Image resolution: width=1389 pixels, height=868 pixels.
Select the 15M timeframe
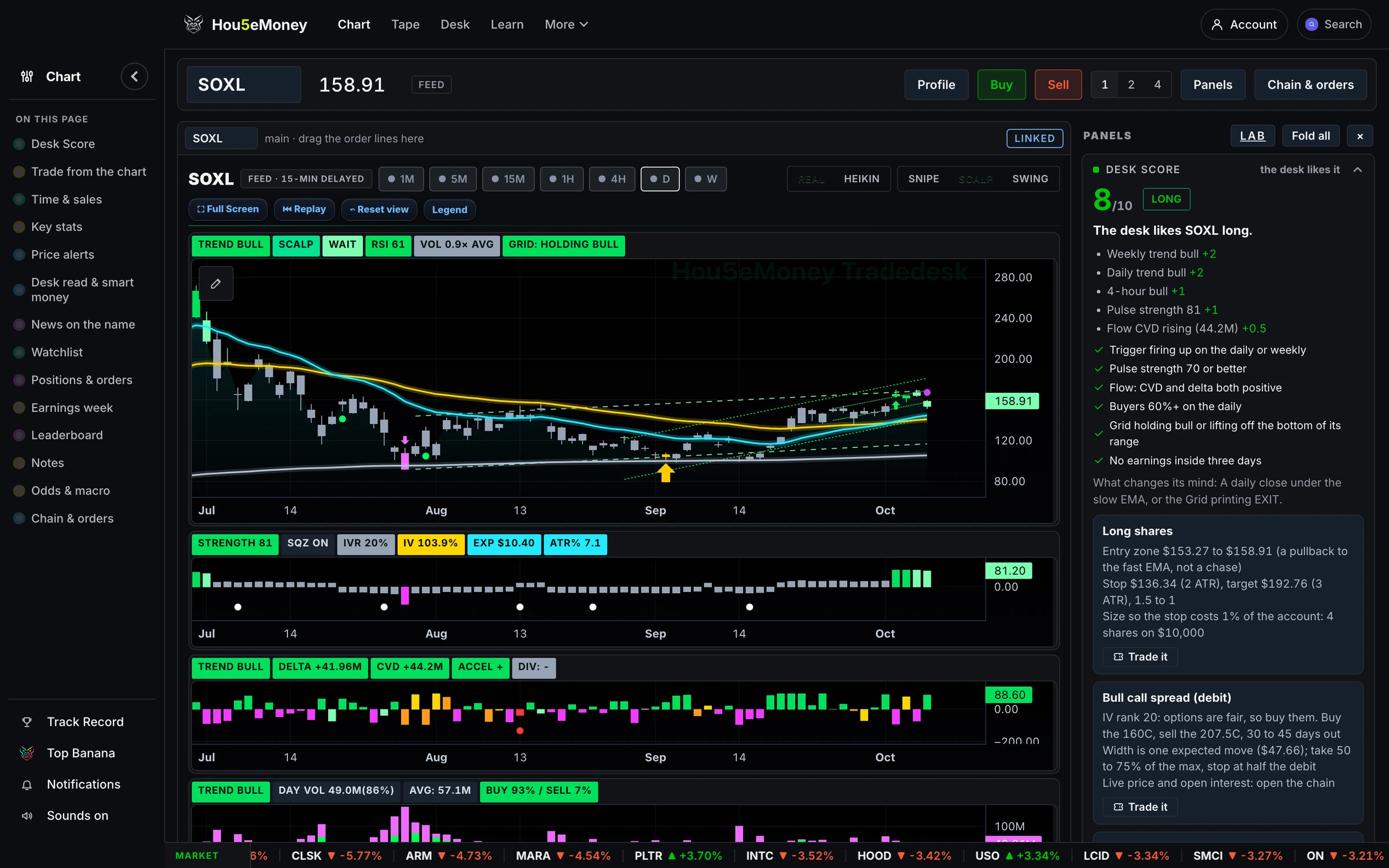[508, 179]
